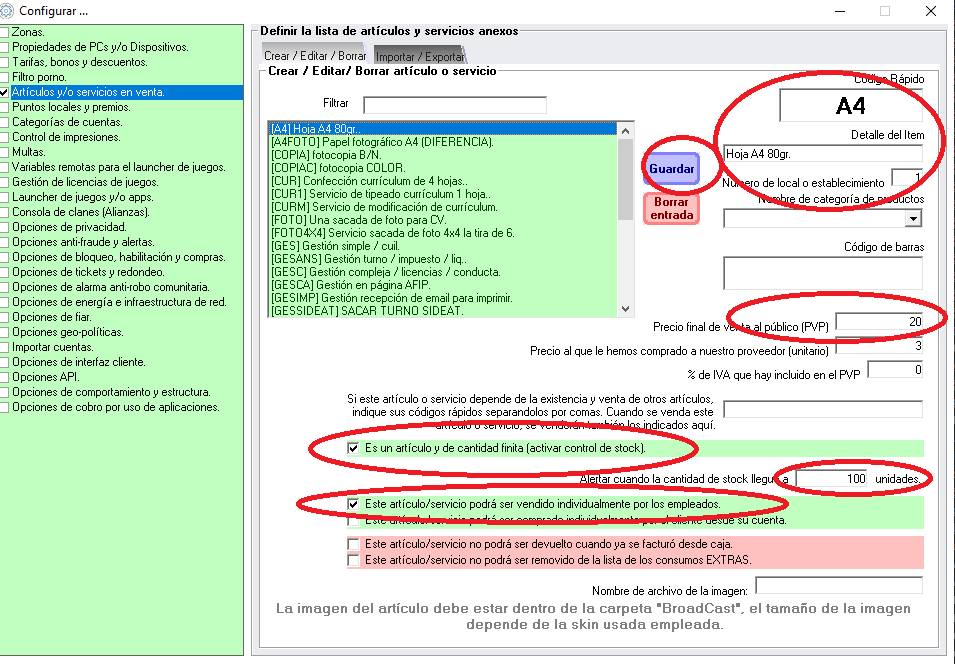Toggle no podrá ser removido de consumos EXTRAS
The image size is (955, 664).
tap(353, 560)
